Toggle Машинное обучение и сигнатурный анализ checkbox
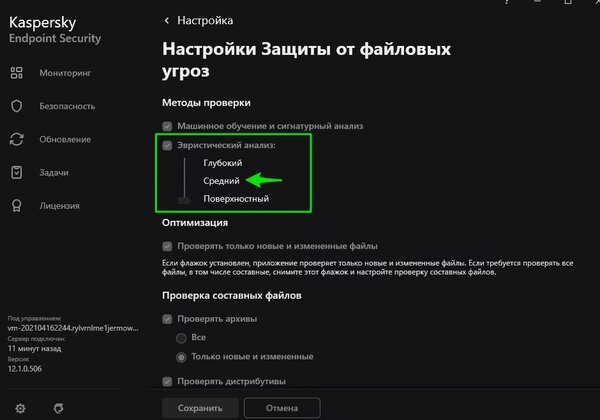 point(167,126)
